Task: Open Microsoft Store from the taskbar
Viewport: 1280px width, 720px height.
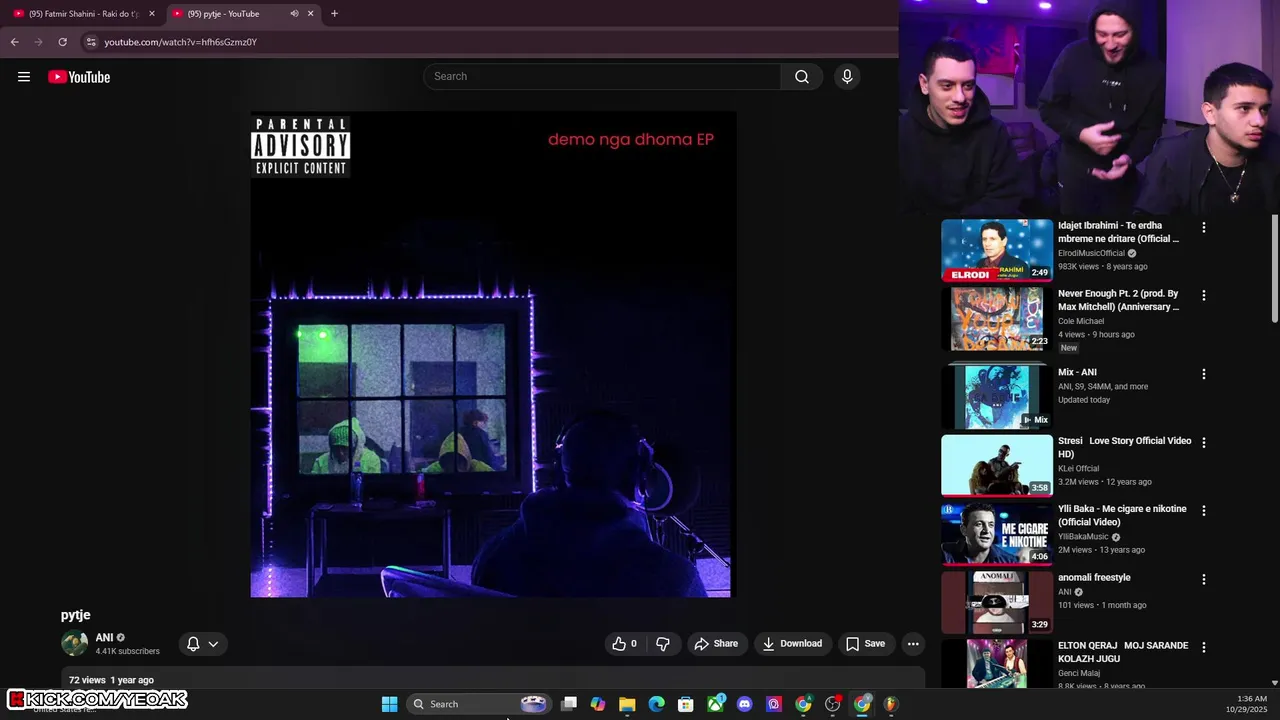Action: click(x=686, y=704)
